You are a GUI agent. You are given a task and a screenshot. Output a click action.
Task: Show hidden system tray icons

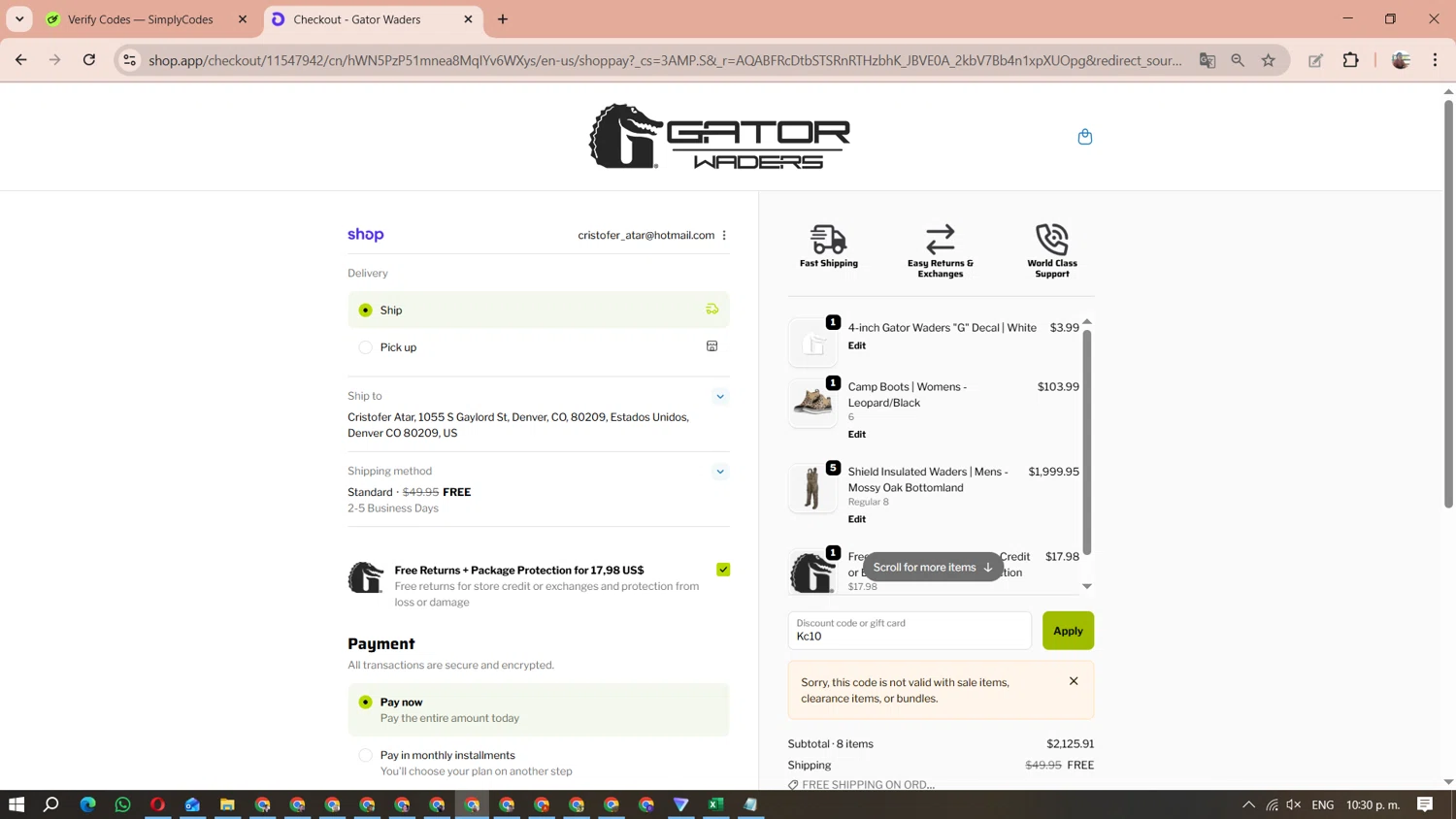point(1249,804)
